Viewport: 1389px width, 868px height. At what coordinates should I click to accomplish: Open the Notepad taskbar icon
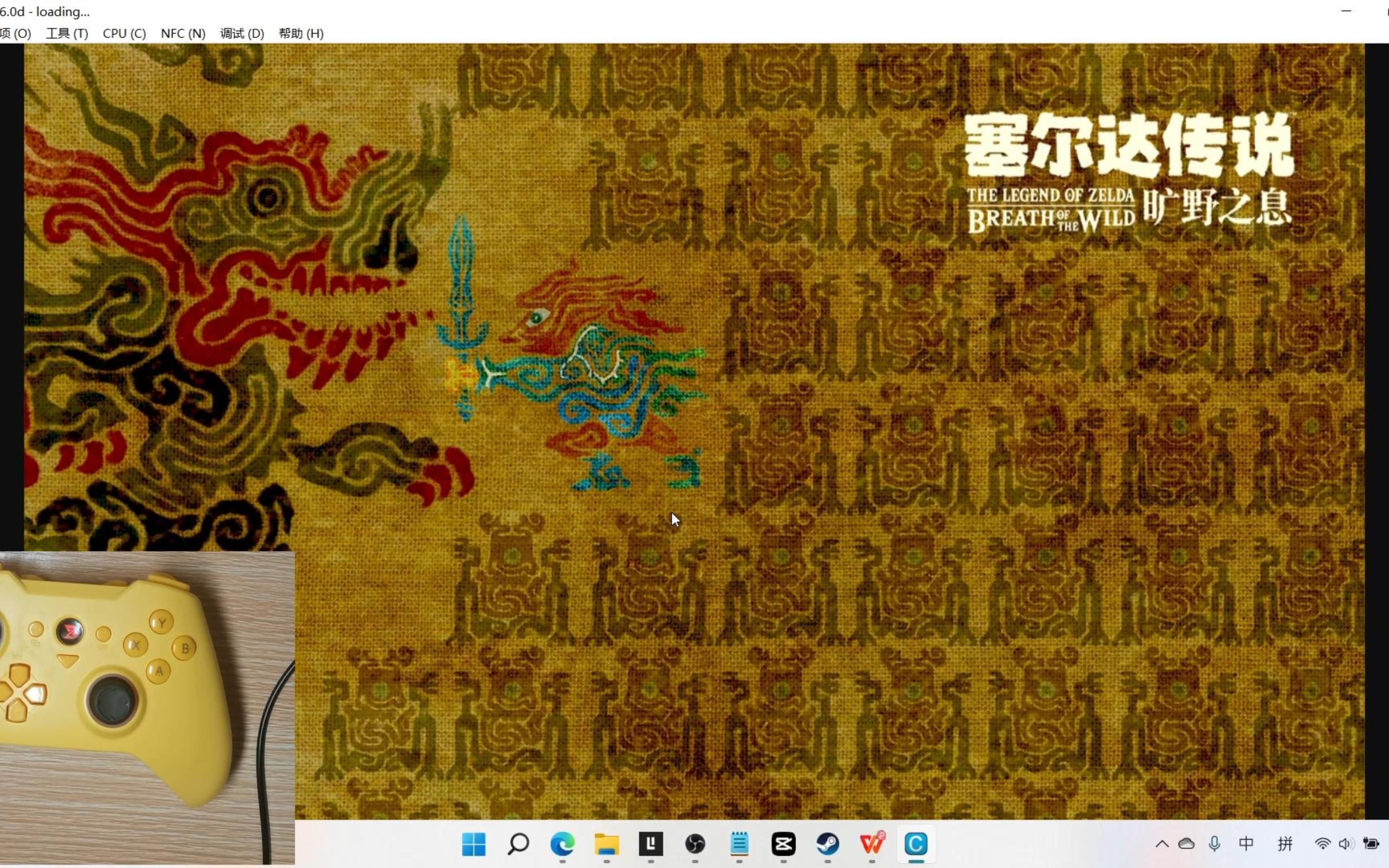[739, 844]
